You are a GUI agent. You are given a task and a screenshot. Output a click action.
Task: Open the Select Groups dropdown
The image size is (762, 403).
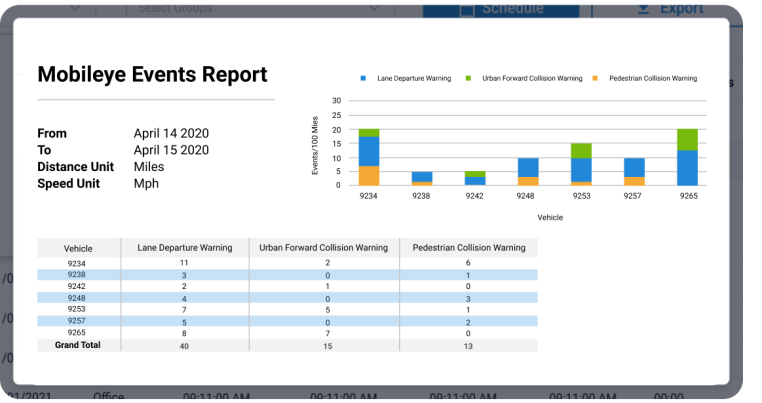click(260, 10)
